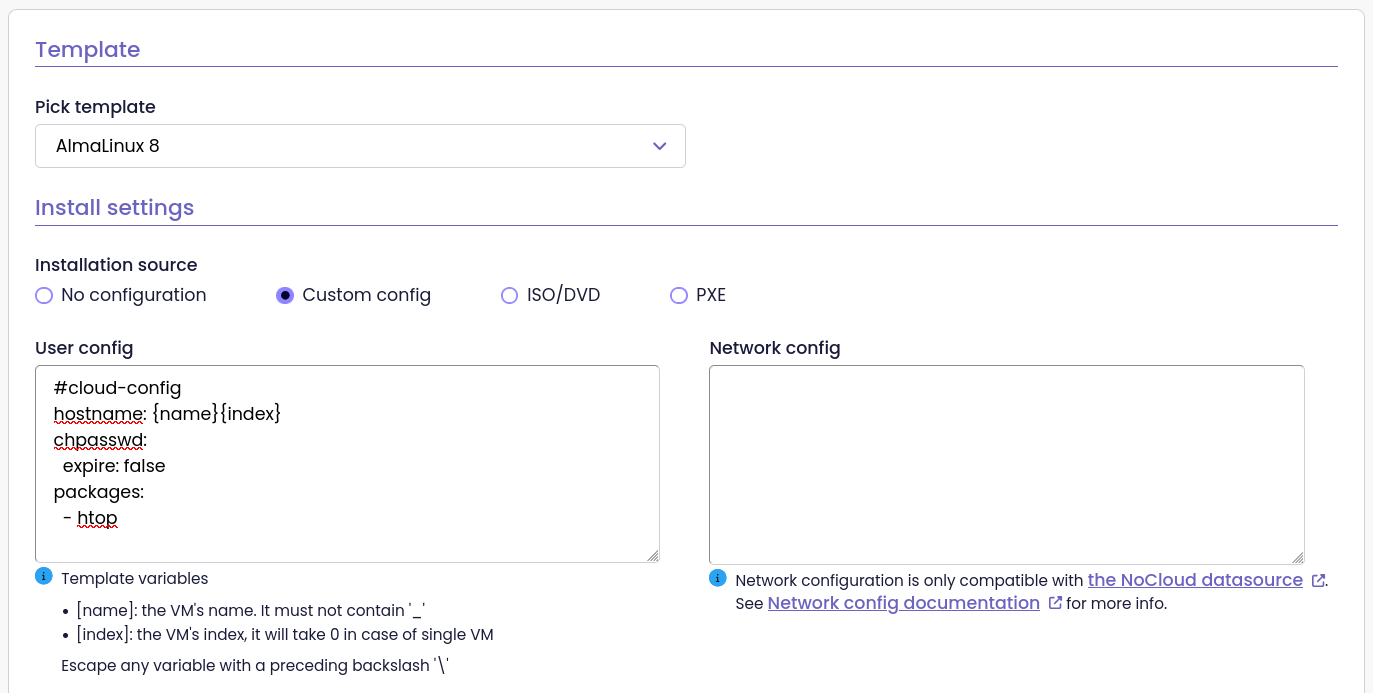
Task: Open the NoCloud datasource link
Action: [x=1195, y=580]
